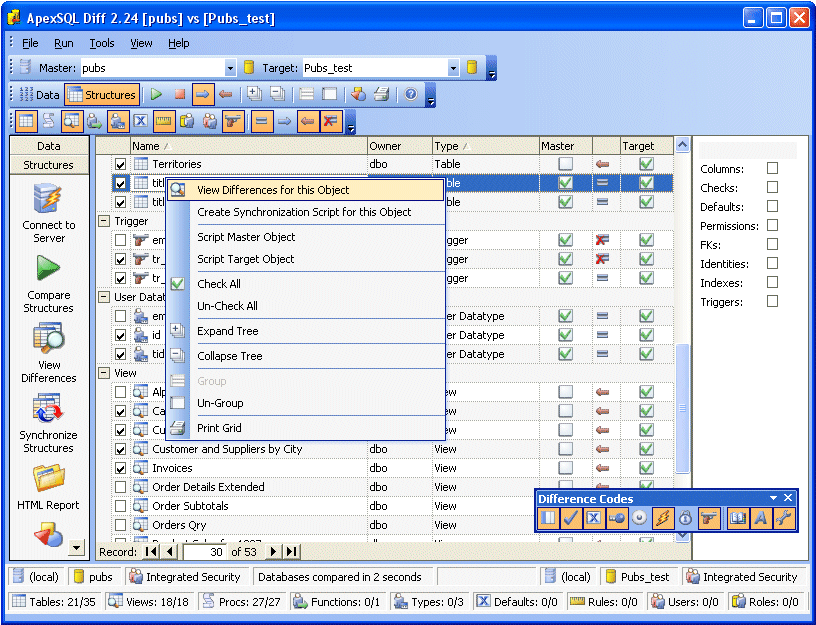Toggle the Triggers checkbox in right panel
Screen dimensions: 816x625
772,301
